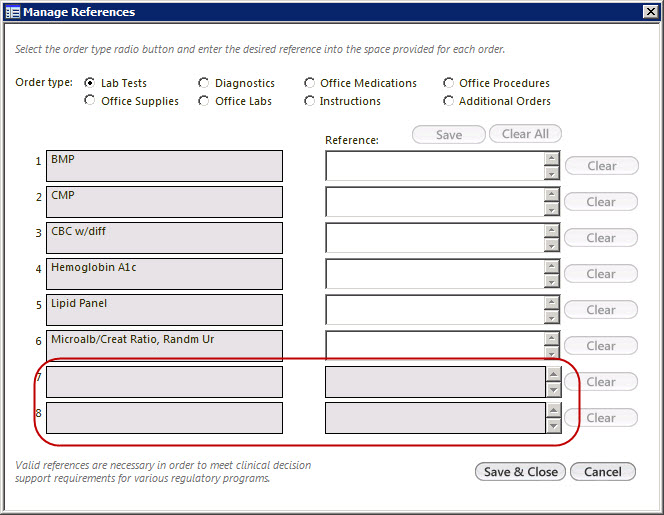Click down arrow in CBC w/diff reference box
This screenshot has height=515, width=664.
551,245
